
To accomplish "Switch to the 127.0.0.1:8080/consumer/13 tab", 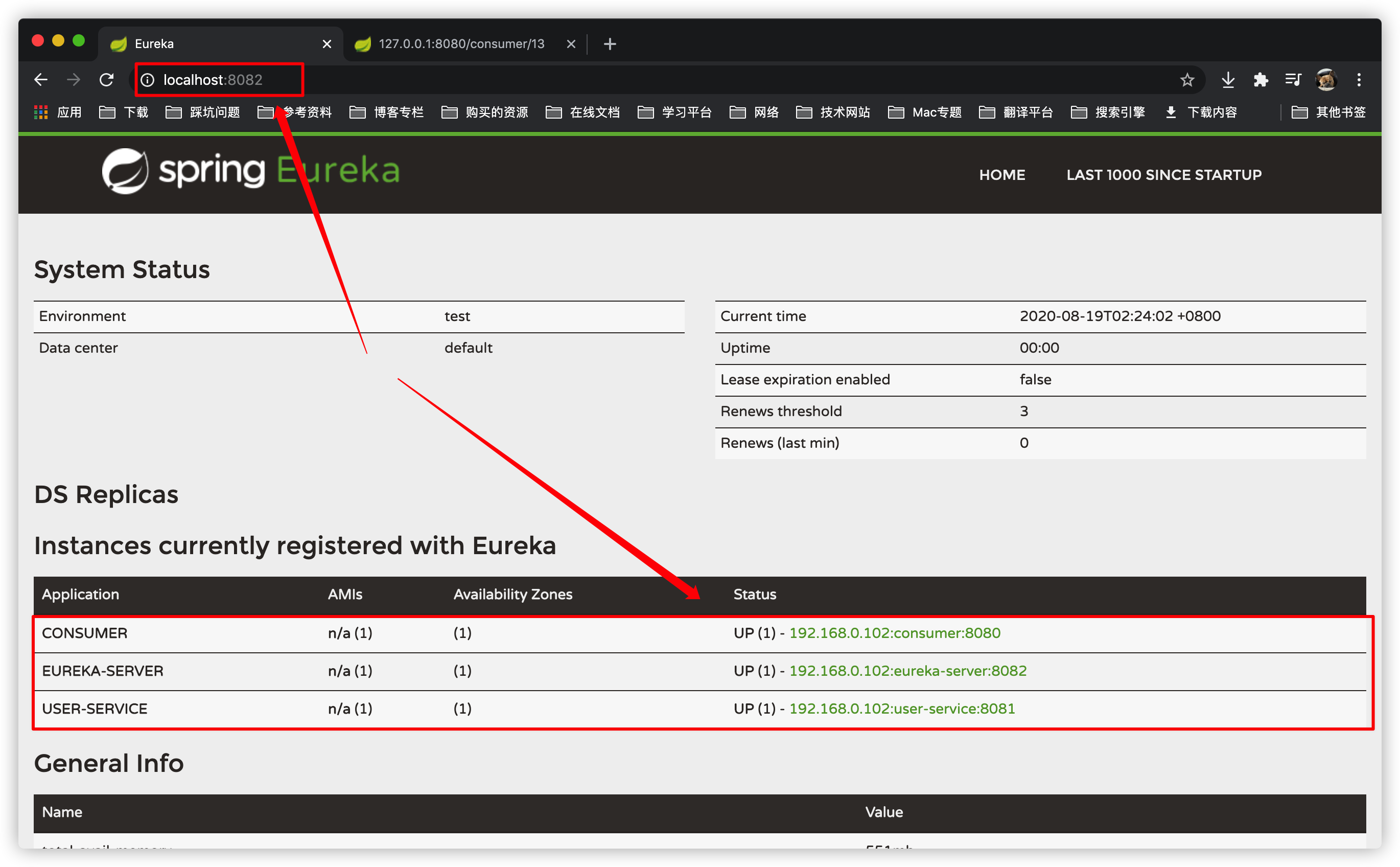I will 460,44.
